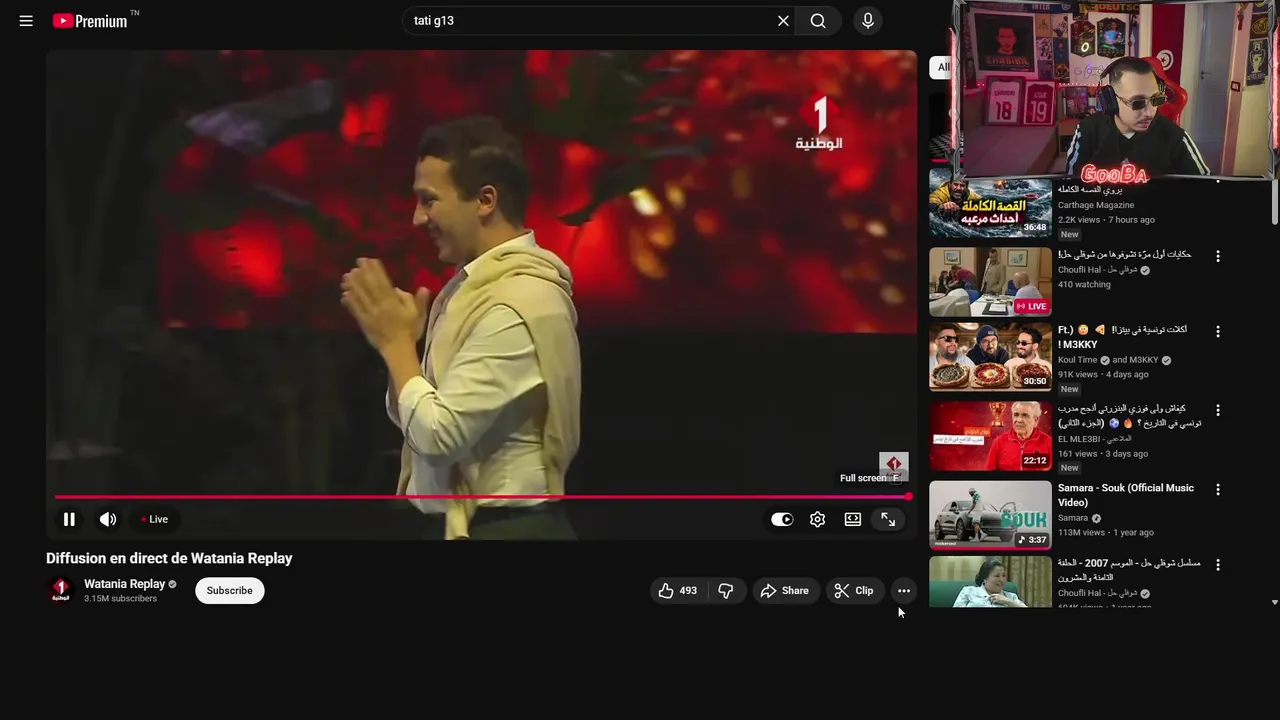1280x720 pixels.
Task: Seek on the red progress bar
Action: [x=481, y=496]
